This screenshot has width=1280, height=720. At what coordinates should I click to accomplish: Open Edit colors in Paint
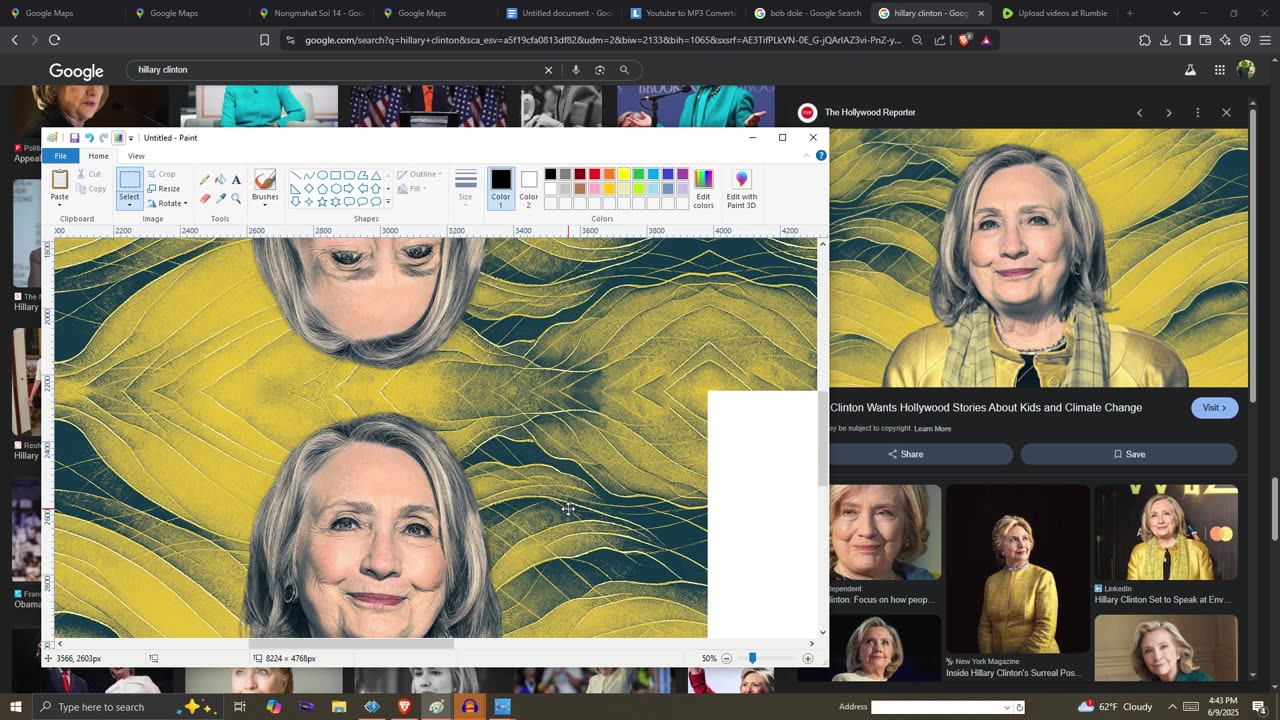704,189
